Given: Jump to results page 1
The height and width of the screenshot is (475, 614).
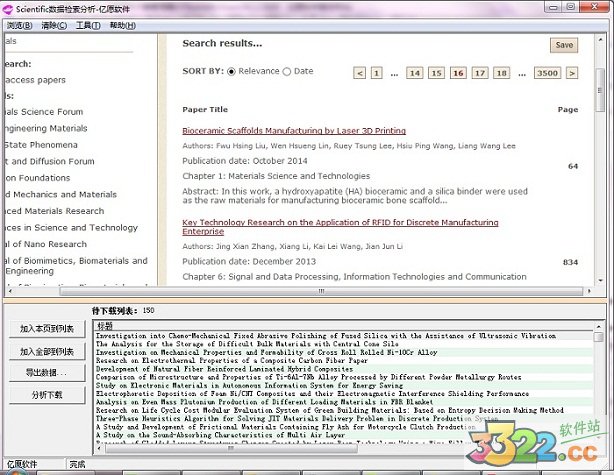Looking at the screenshot, I should point(377,73).
